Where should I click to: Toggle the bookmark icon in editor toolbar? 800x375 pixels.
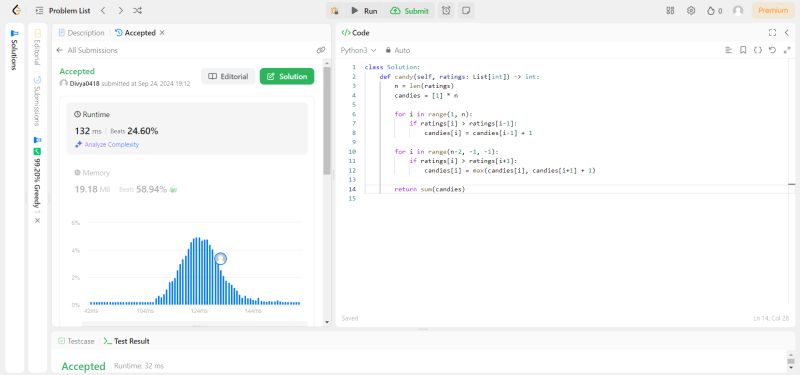[743, 50]
